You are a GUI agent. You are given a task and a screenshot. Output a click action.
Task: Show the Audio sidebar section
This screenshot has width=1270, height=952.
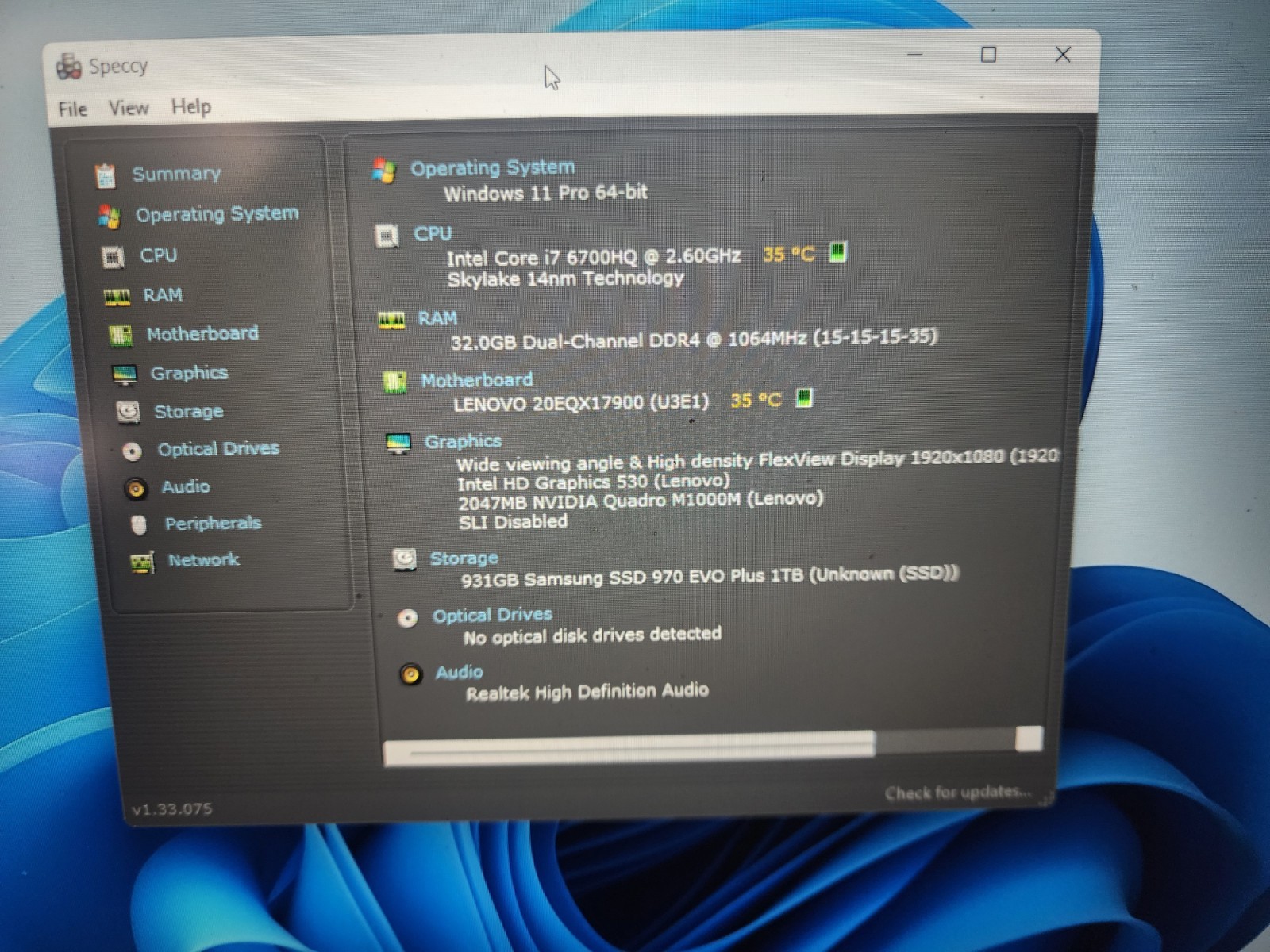click(186, 486)
